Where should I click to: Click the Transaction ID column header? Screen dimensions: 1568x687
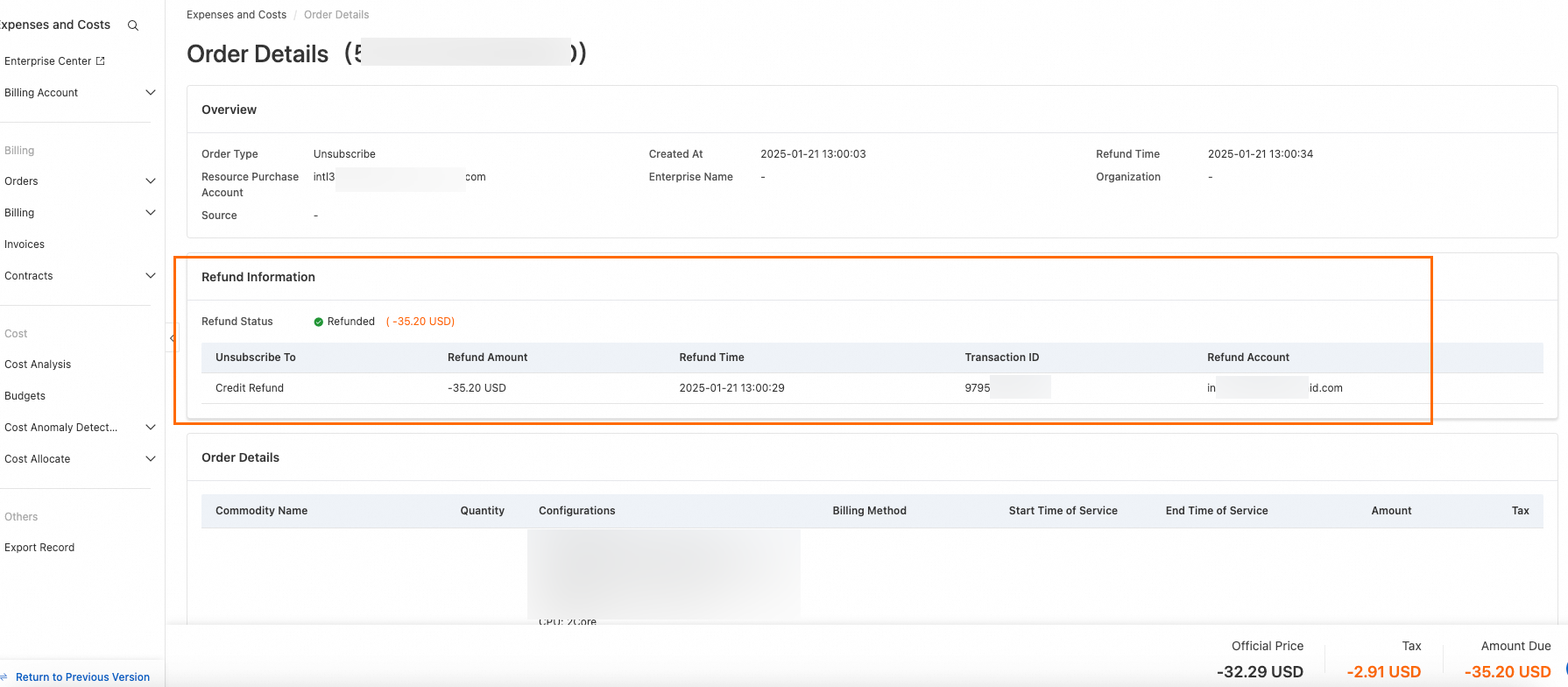(x=1001, y=358)
